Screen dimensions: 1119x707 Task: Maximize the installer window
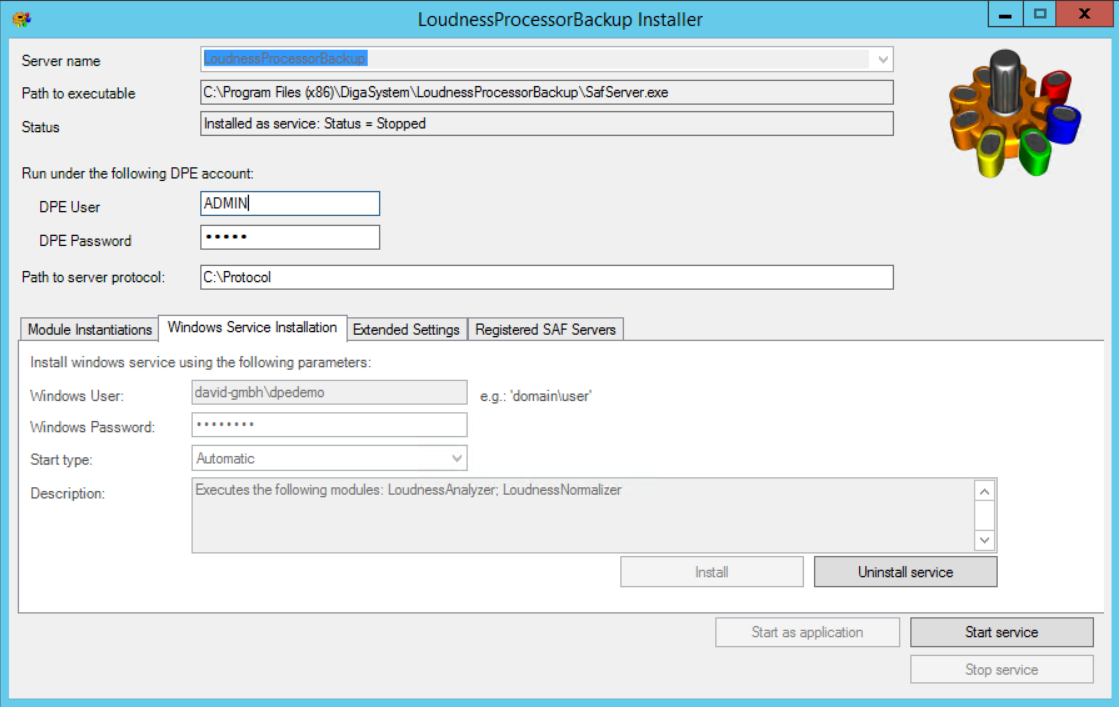pyautogui.click(x=1040, y=16)
